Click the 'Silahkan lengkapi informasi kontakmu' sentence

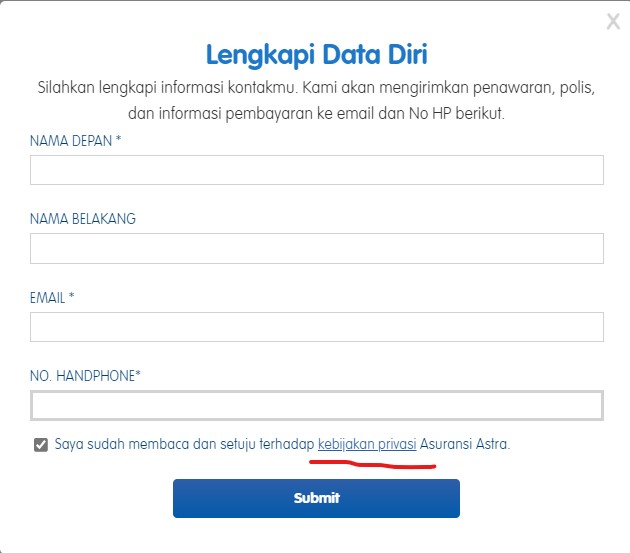[167, 88]
